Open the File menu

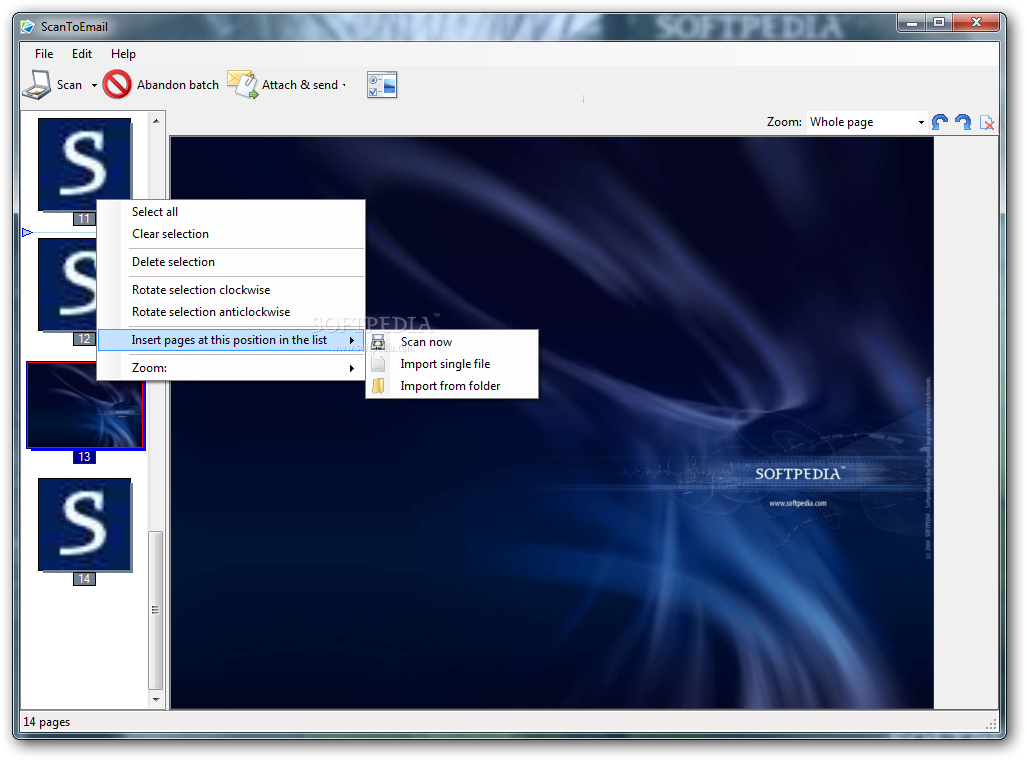click(x=44, y=54)
